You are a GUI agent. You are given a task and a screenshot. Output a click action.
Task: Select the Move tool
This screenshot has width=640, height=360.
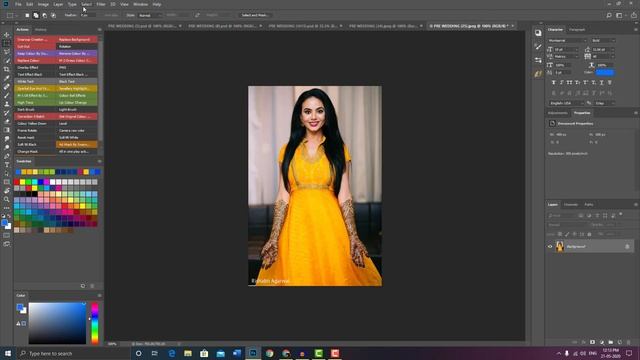7,35
